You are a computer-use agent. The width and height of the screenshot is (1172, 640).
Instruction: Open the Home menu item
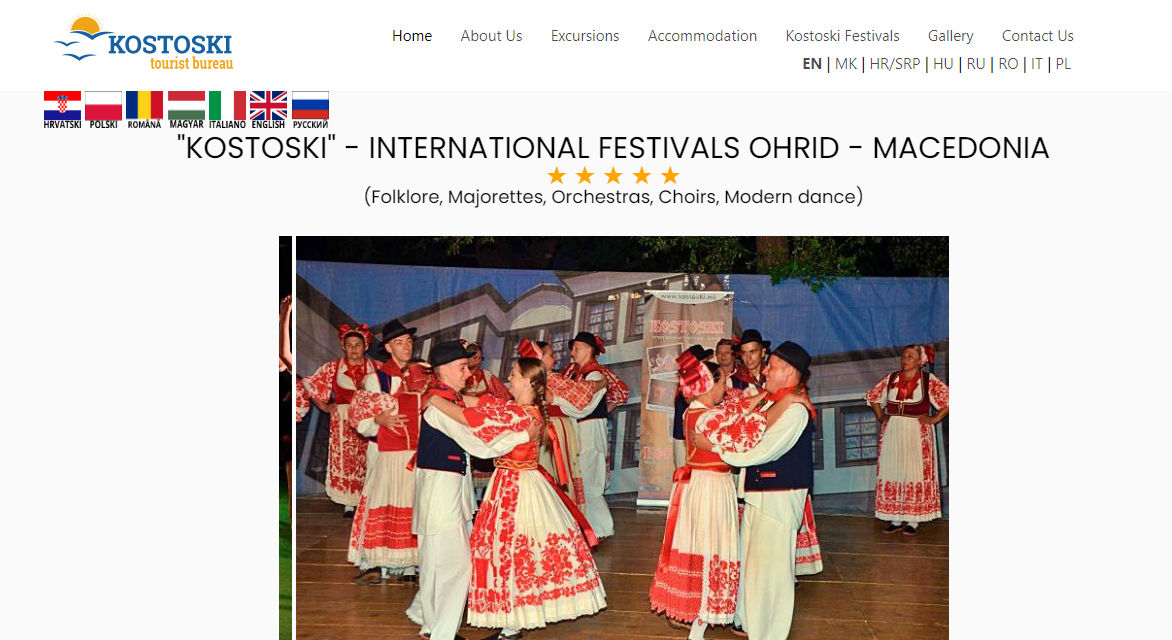click(412, 36)
